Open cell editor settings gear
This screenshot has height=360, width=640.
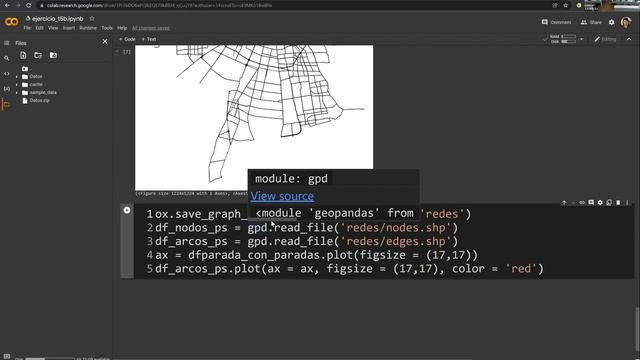coord(600,202)
